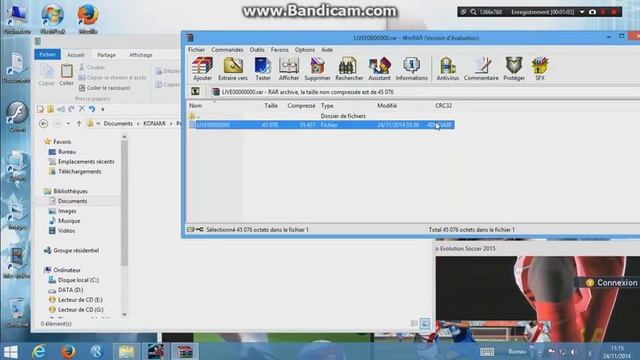Open Internet Explorer from taskbar

coord(39,351)
